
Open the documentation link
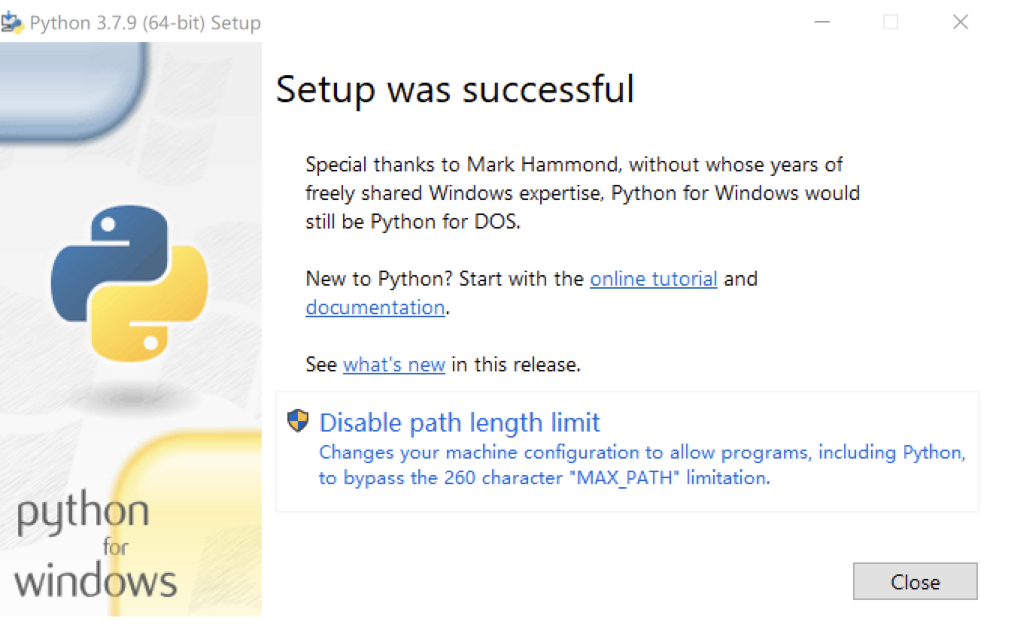375,308
